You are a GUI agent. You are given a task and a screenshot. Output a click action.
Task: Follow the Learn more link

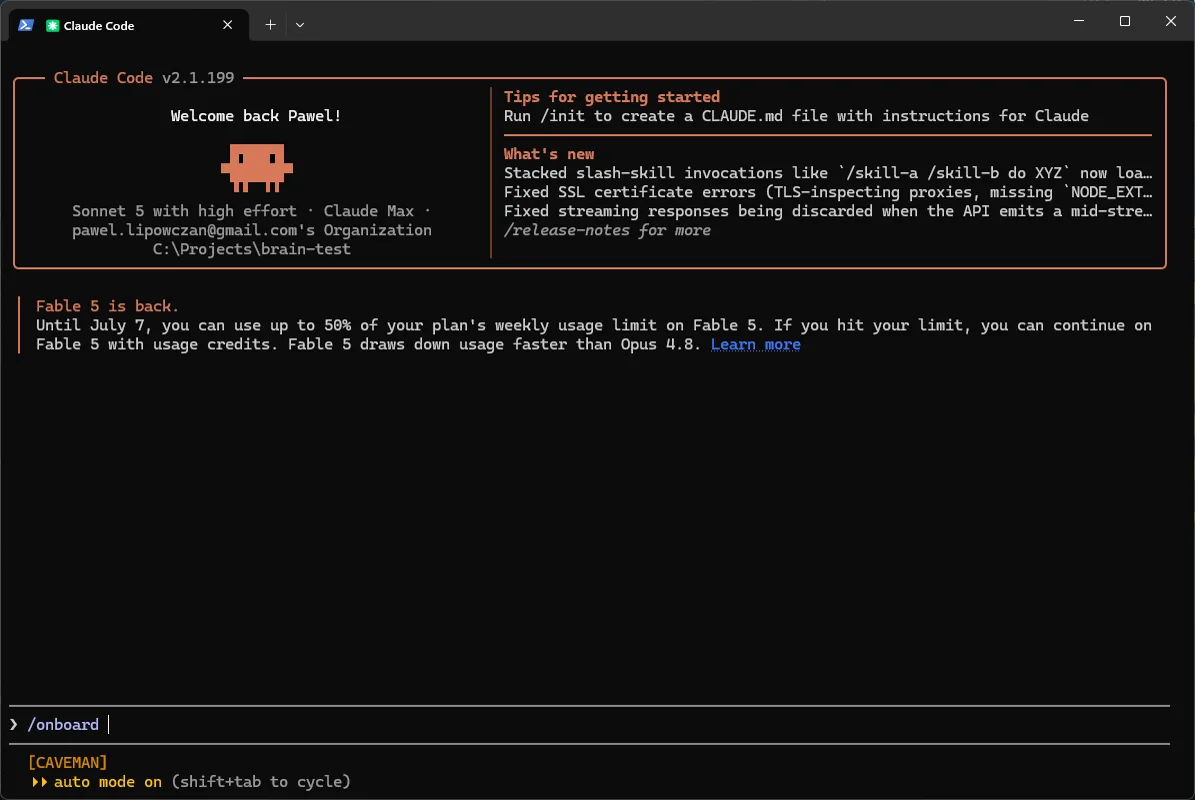[755, 344]
